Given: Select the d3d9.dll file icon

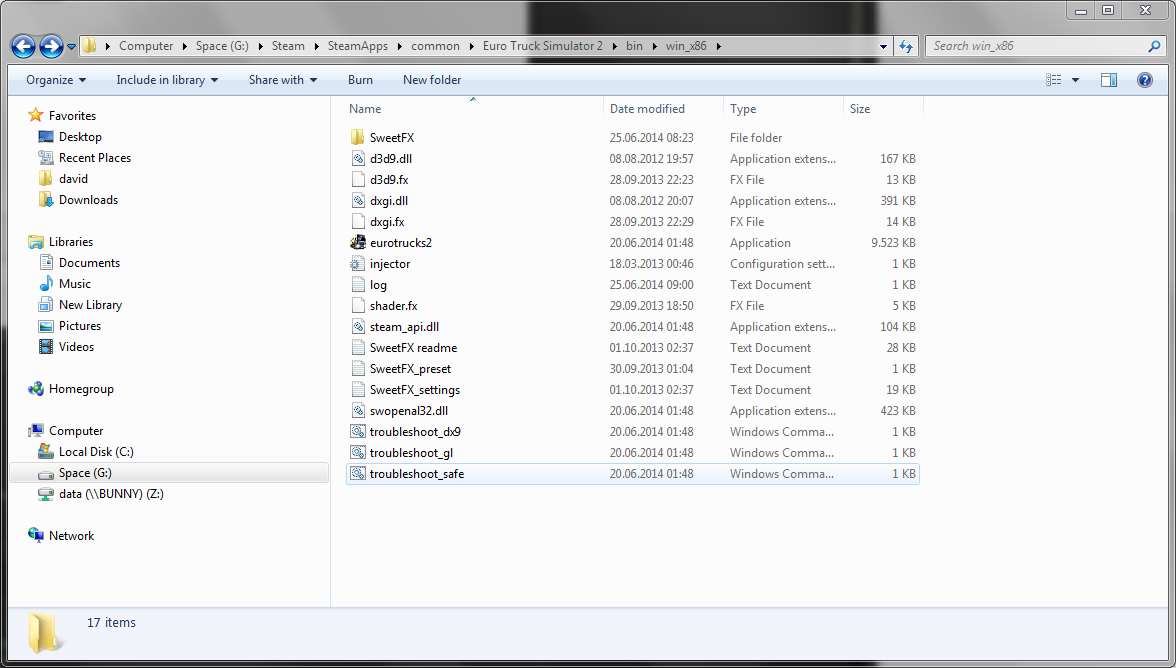Looking at the screenshot, I should [358, 159].
